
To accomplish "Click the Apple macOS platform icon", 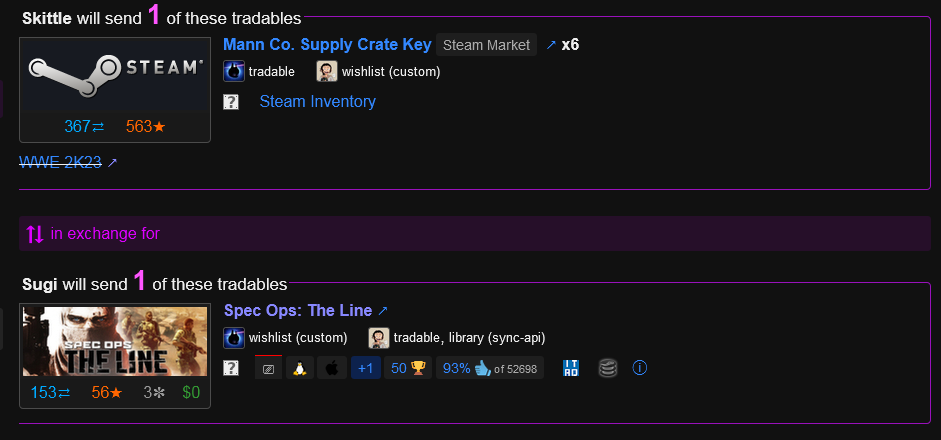I will pyautogui.click(x=332, y=368).
